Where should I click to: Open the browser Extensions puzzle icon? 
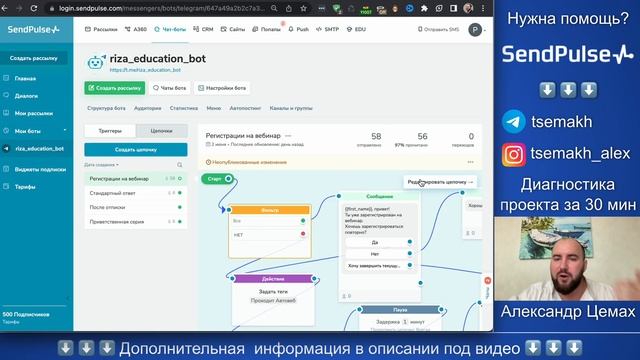point(424,8)
